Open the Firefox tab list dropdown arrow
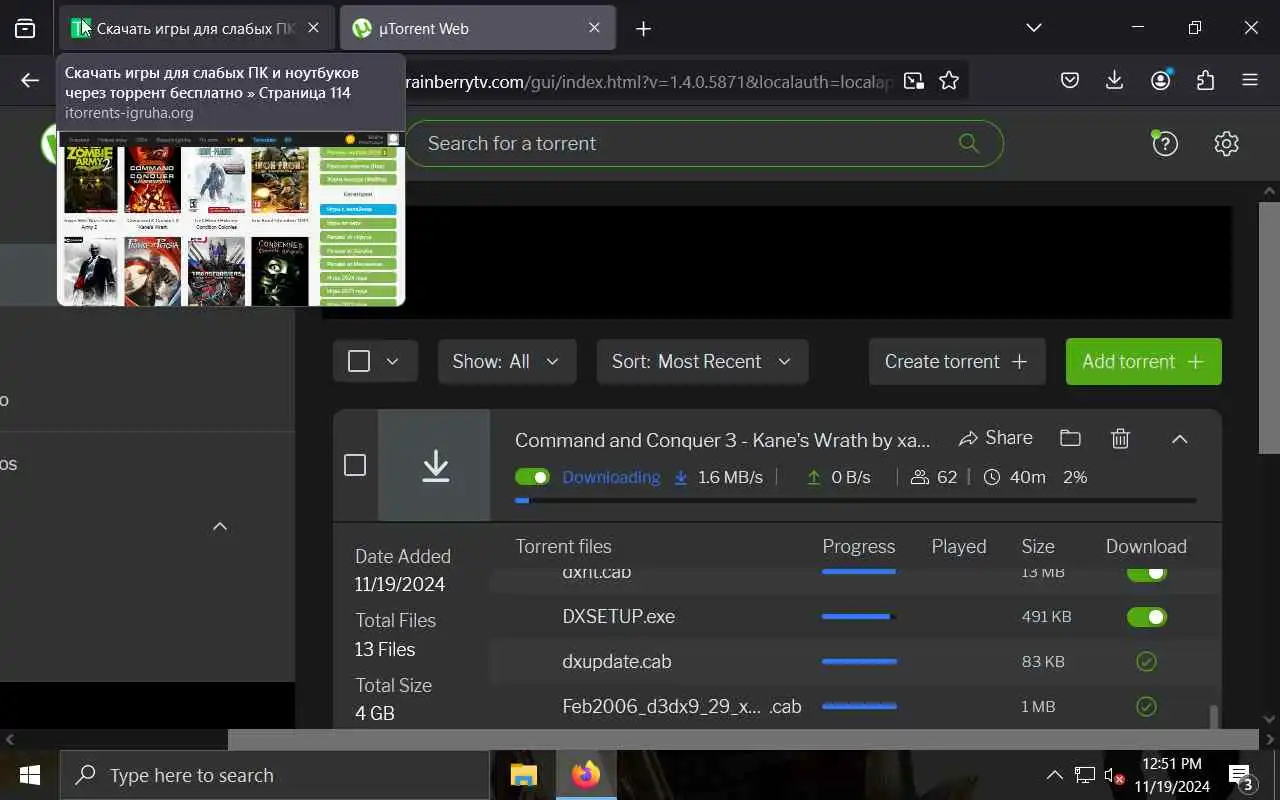Screen dimensions: 1280x800 [x=1034, y=28]
